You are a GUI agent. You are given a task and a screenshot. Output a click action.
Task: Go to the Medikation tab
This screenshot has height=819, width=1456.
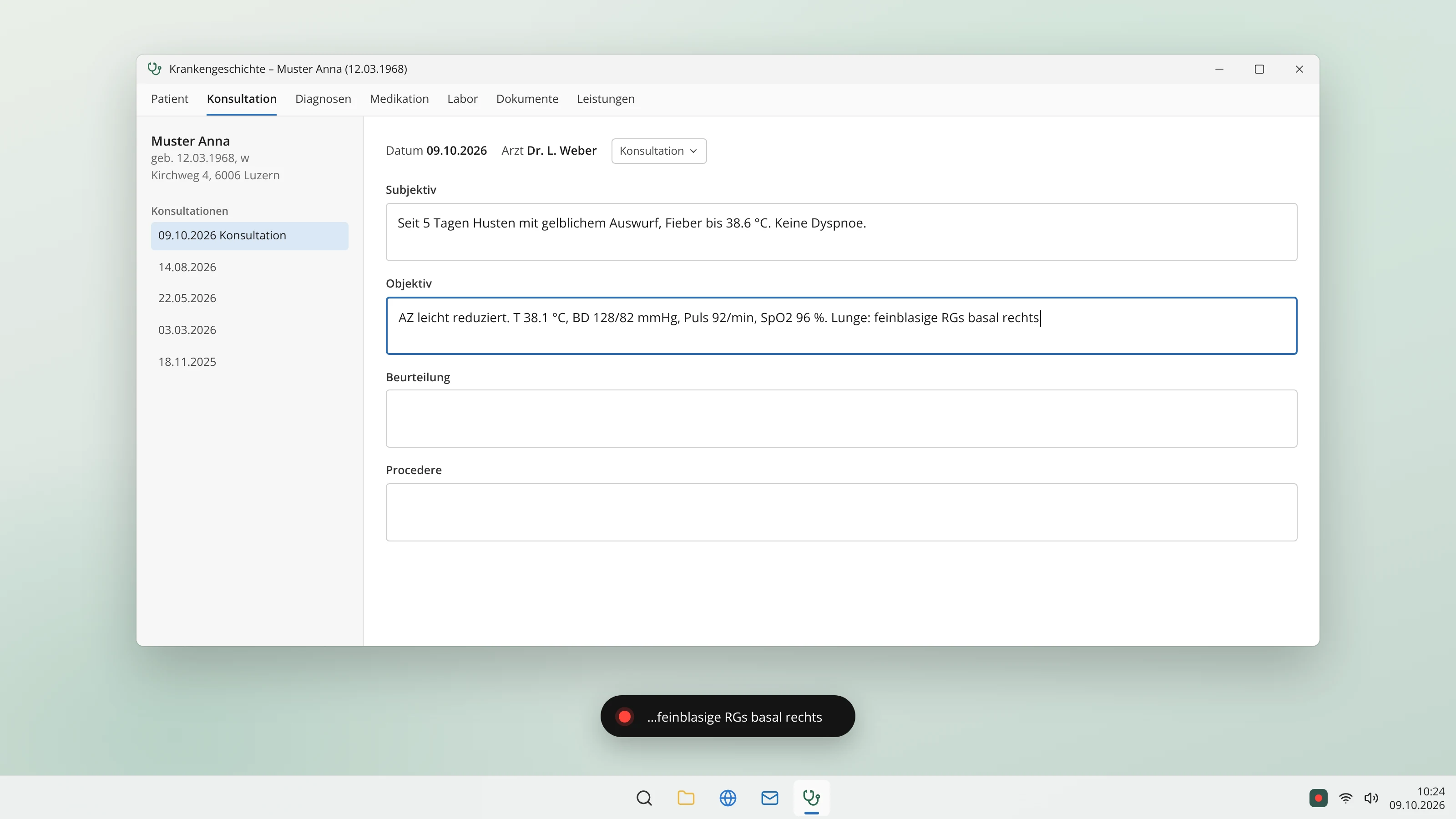pyautogui.click(x=399, y=99)
